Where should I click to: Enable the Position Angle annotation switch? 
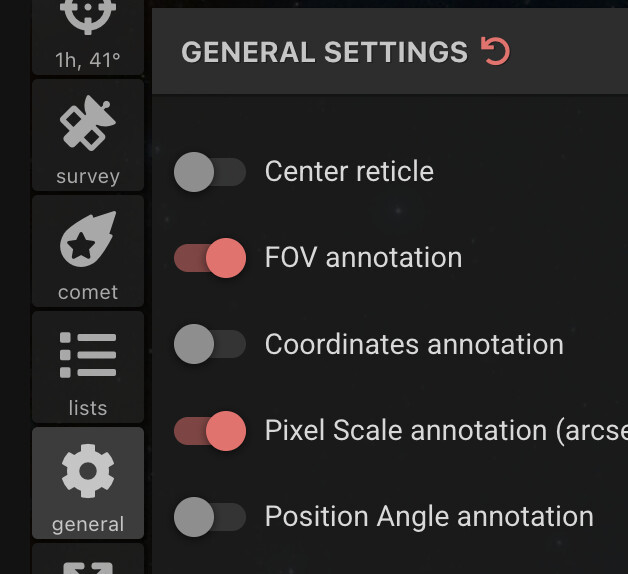[x=210, y=517]
